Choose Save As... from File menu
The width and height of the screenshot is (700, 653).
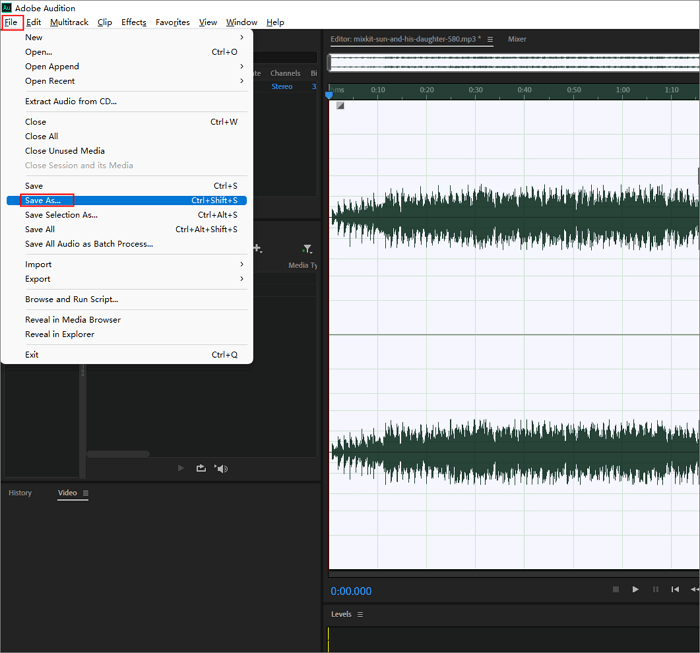[x=127, y=200]
